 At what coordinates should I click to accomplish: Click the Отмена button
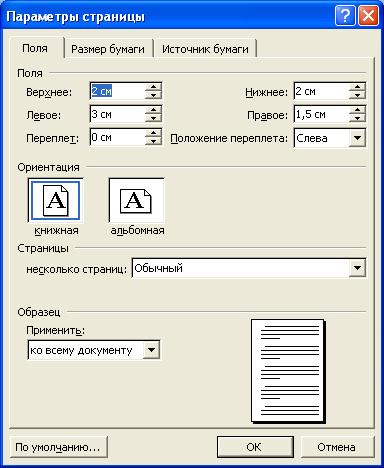(x=336, y=447)
